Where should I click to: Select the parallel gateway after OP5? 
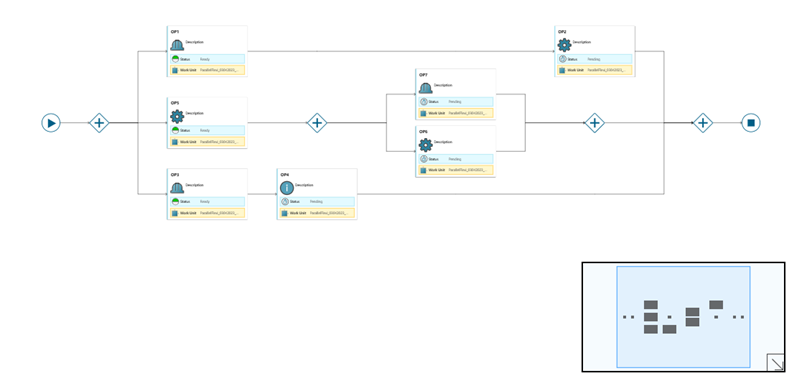[x=317, y=123]
